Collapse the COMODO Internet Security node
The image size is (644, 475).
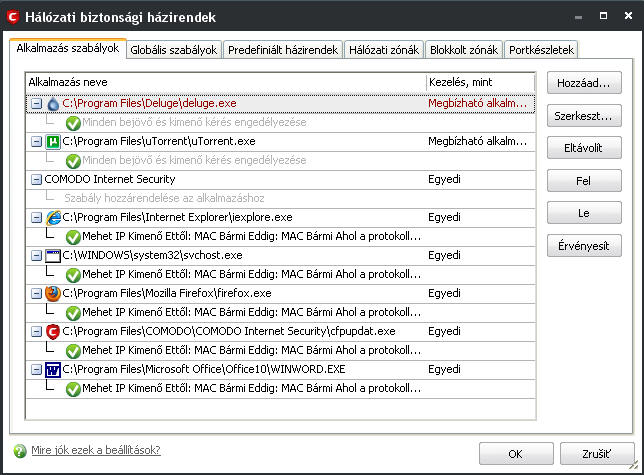pos(37,179)
